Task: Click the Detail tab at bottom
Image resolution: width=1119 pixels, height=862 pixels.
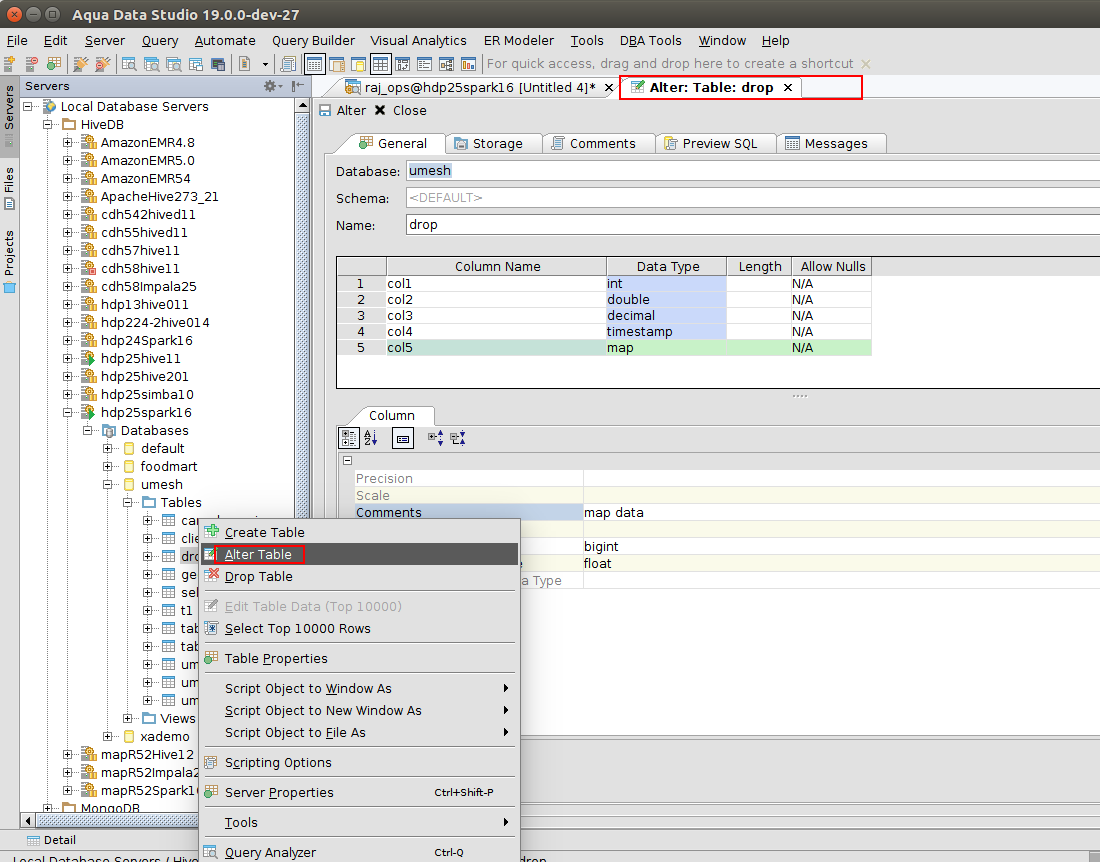Action: [51, 841]
